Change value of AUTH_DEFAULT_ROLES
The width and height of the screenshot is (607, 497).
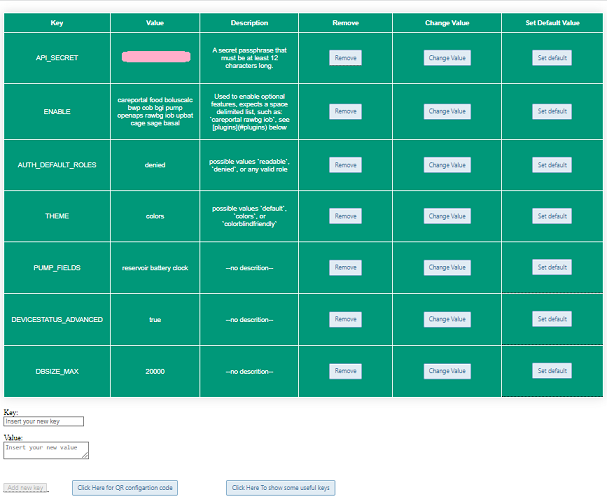tap(447, 165)
